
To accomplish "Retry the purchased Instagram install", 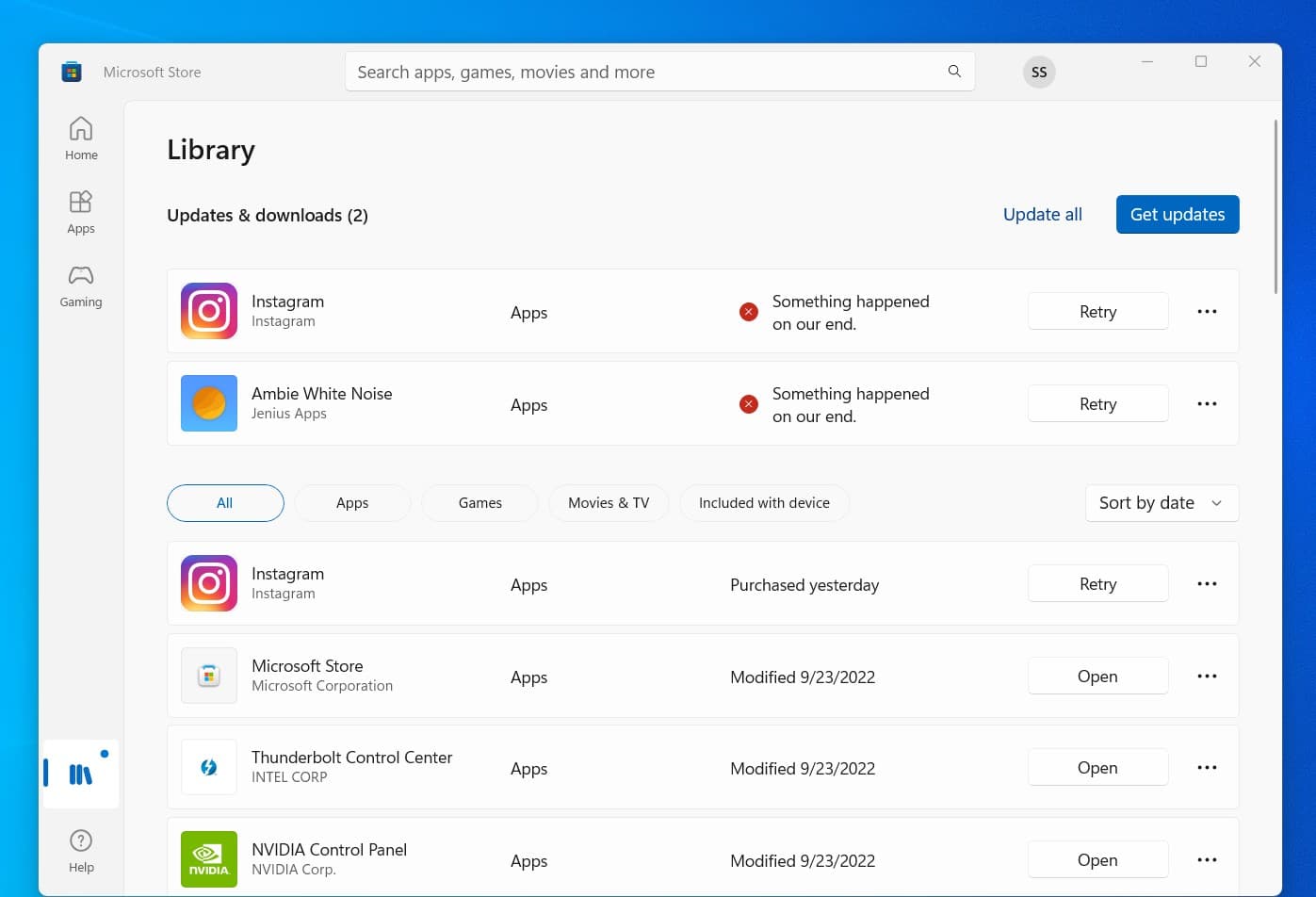I will (1097, 583).
